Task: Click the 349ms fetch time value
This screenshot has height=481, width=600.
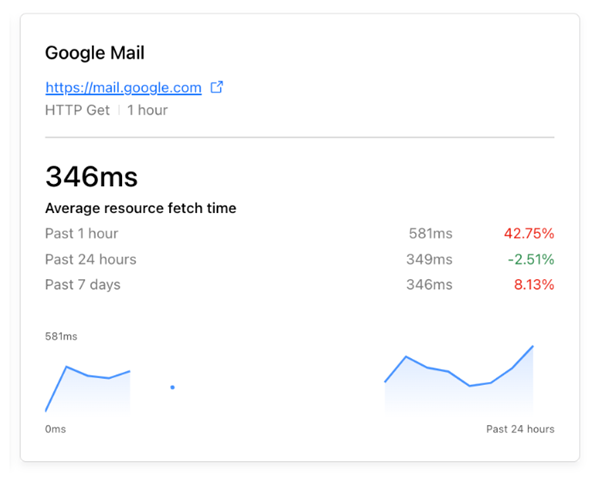Action: (x=430, y=259)
